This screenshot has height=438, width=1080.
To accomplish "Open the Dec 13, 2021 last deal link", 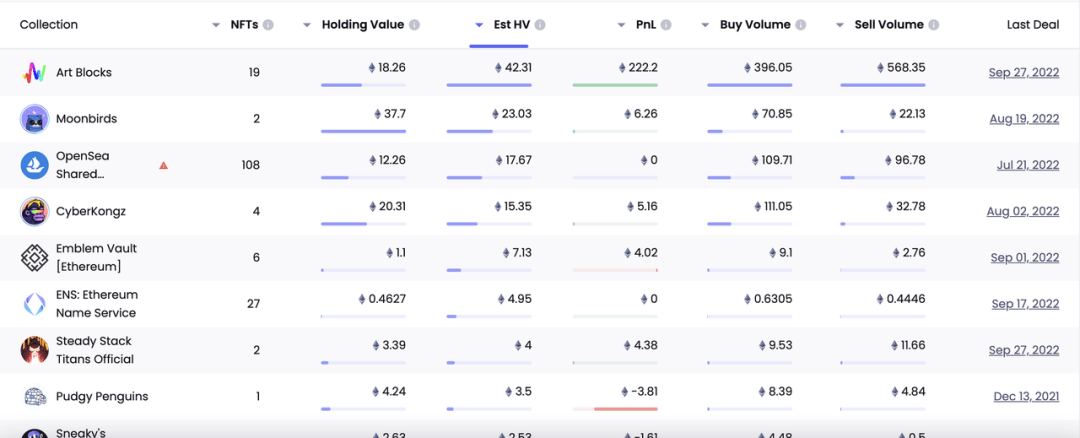I will tap(1026, 397).
